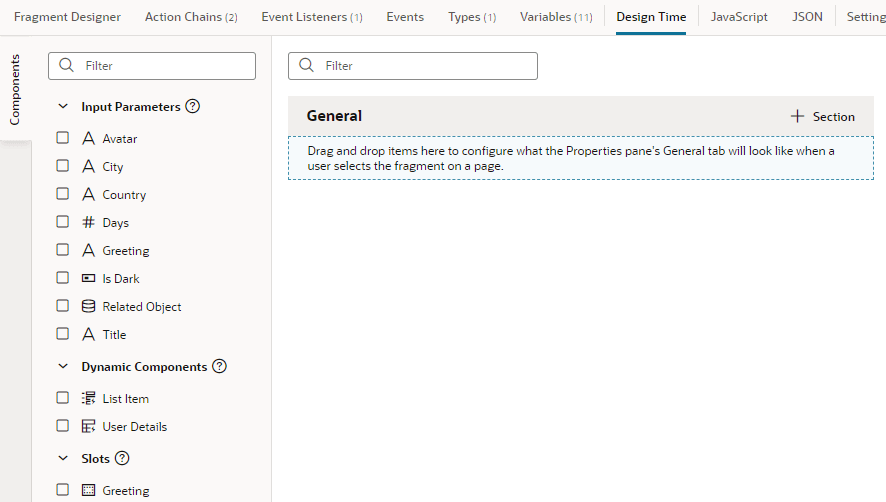
Task: Click the Dynamic Components help icon
Action: 220,366
